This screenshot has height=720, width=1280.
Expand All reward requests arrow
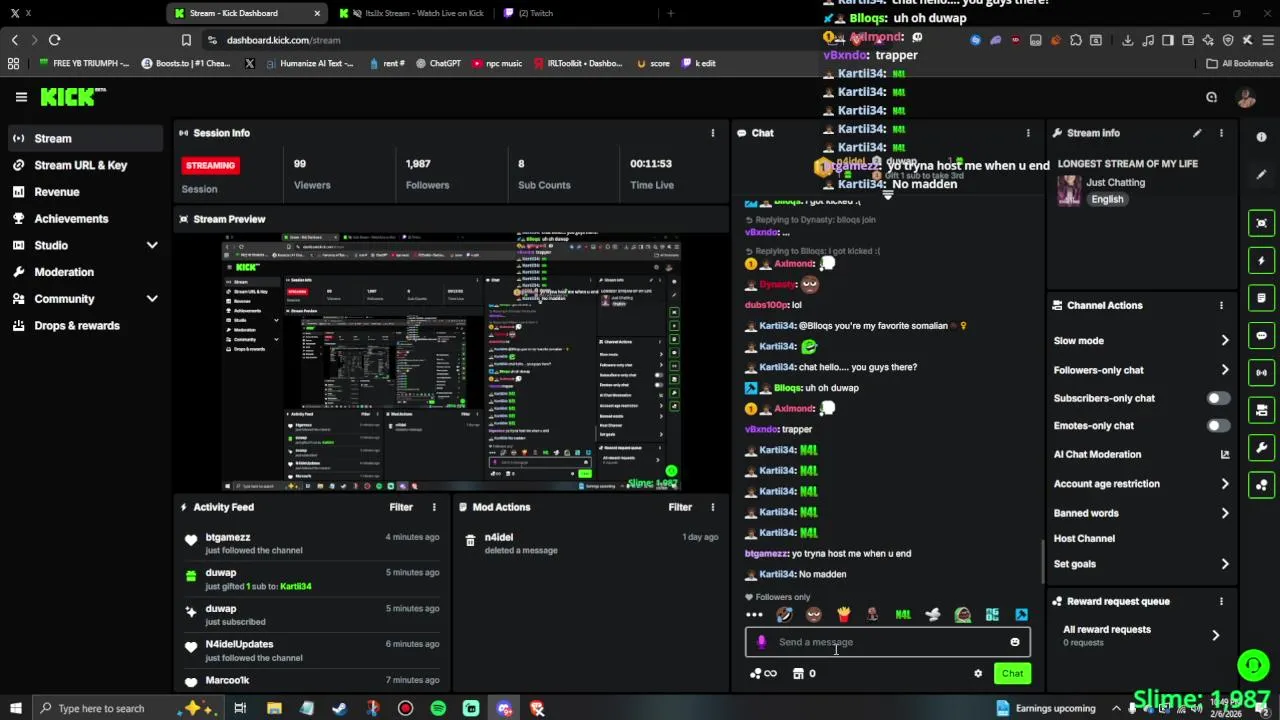(1216, 635)
